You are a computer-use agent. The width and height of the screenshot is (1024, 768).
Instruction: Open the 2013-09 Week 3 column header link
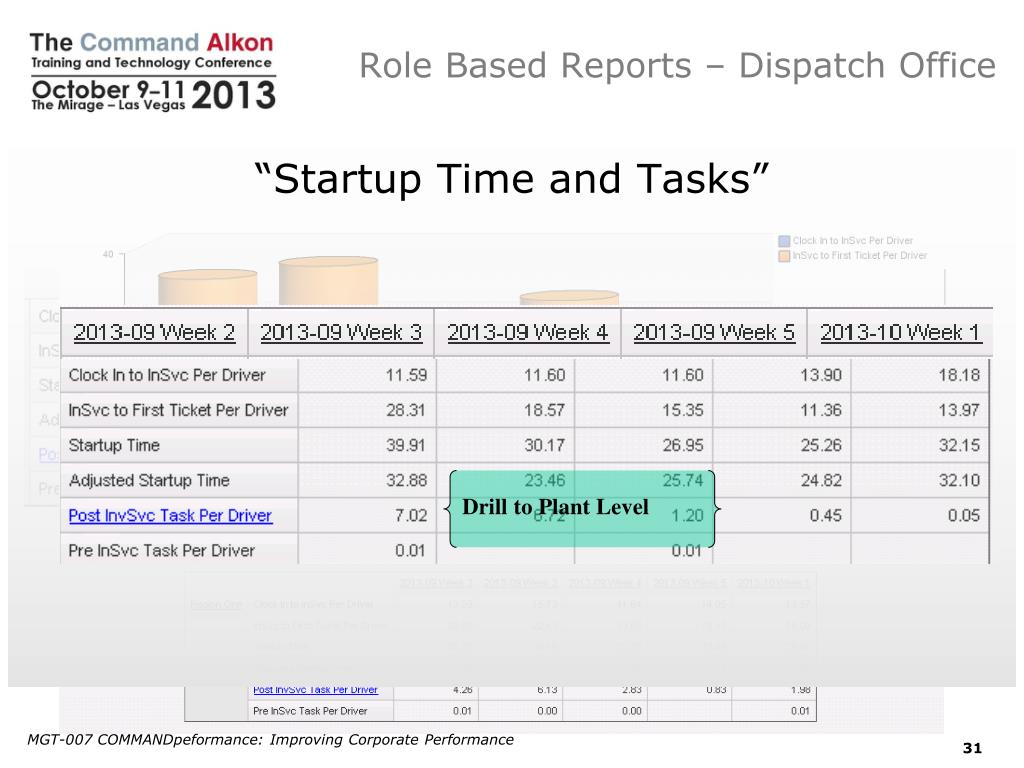(x=341, y=332)
